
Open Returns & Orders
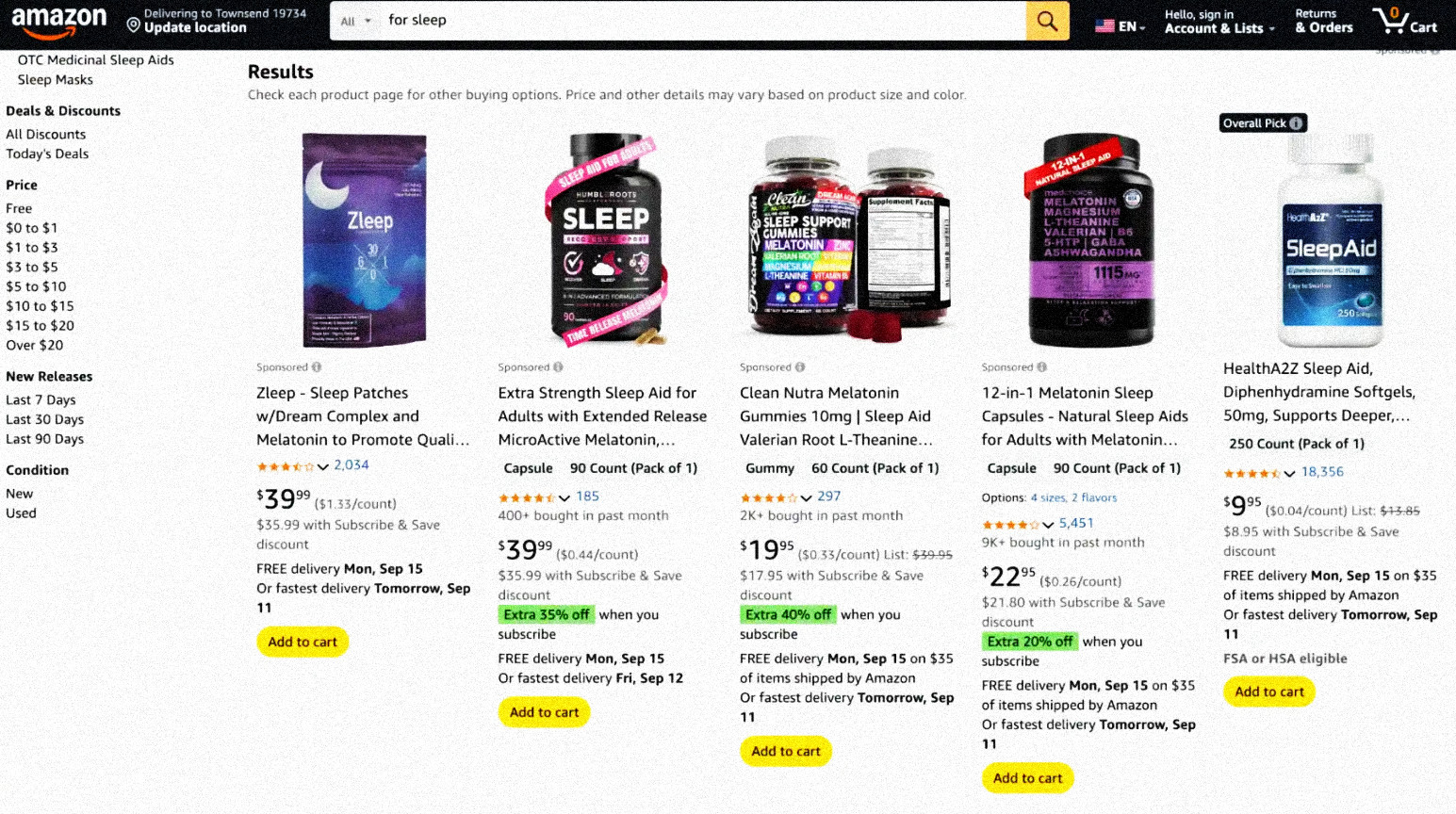[x=1323, y=22]
